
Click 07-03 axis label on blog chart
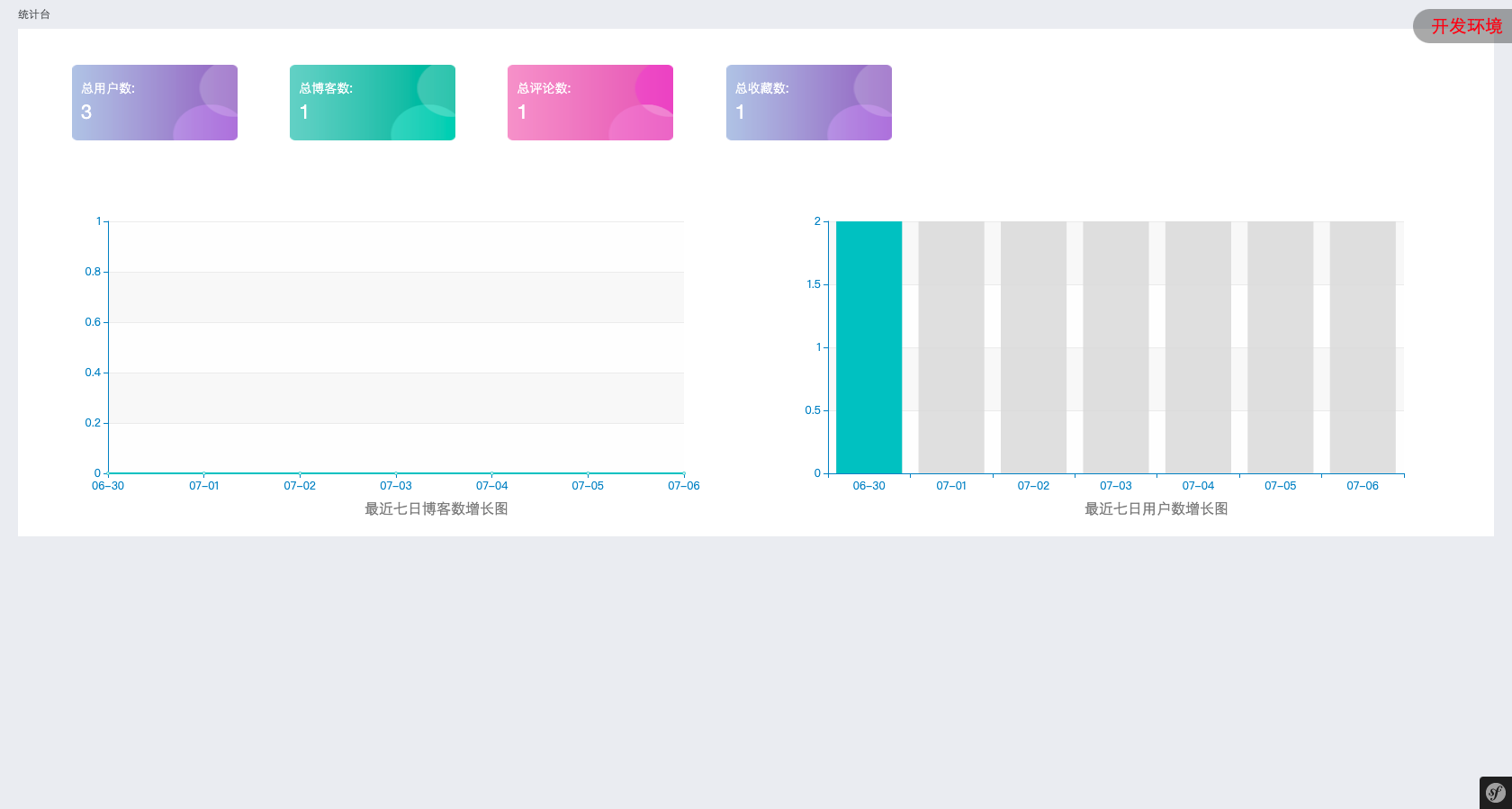click(x=396, y=486)
